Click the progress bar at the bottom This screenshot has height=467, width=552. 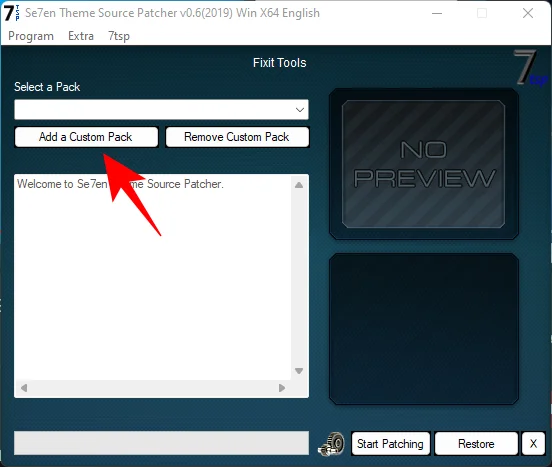(x=162, y=443)
